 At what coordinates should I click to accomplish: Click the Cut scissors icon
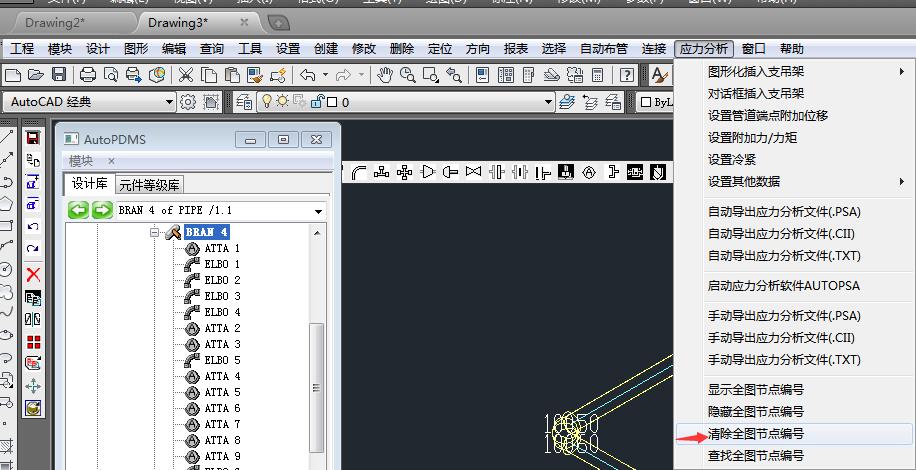click(x=186, y=75)
